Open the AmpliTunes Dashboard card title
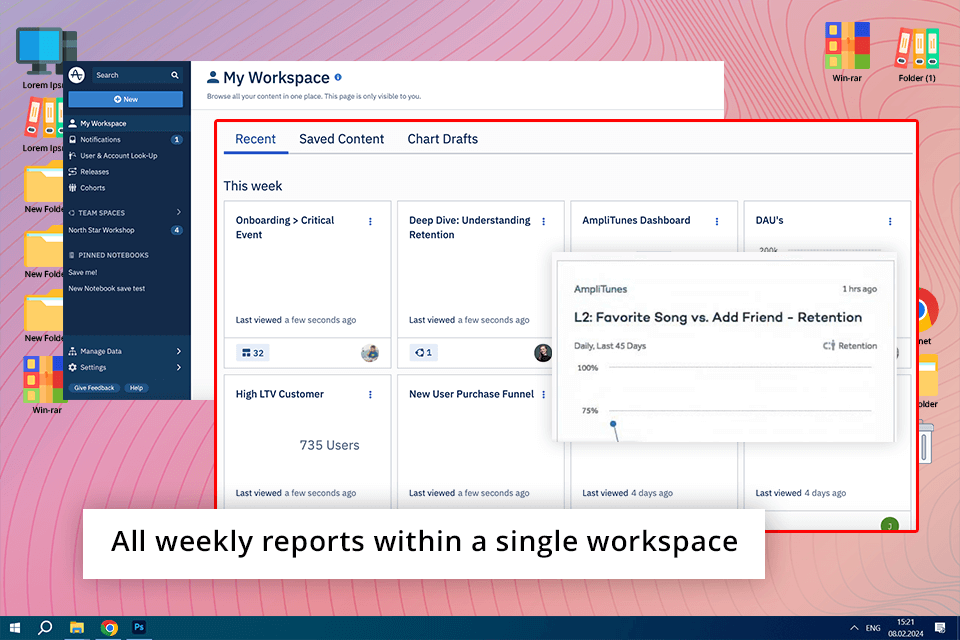 (x=636, y=220)
